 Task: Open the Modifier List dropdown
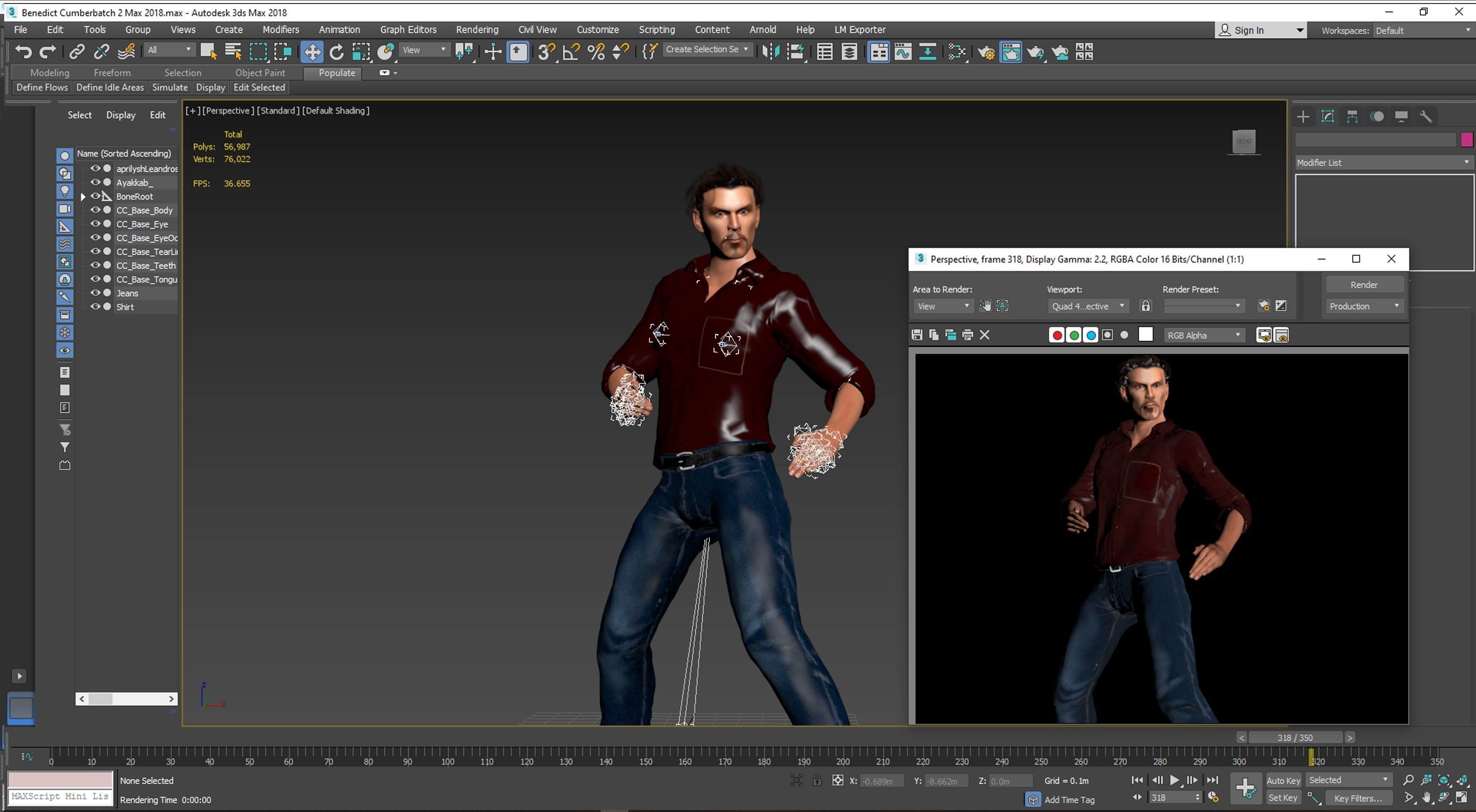point(1384,163)
